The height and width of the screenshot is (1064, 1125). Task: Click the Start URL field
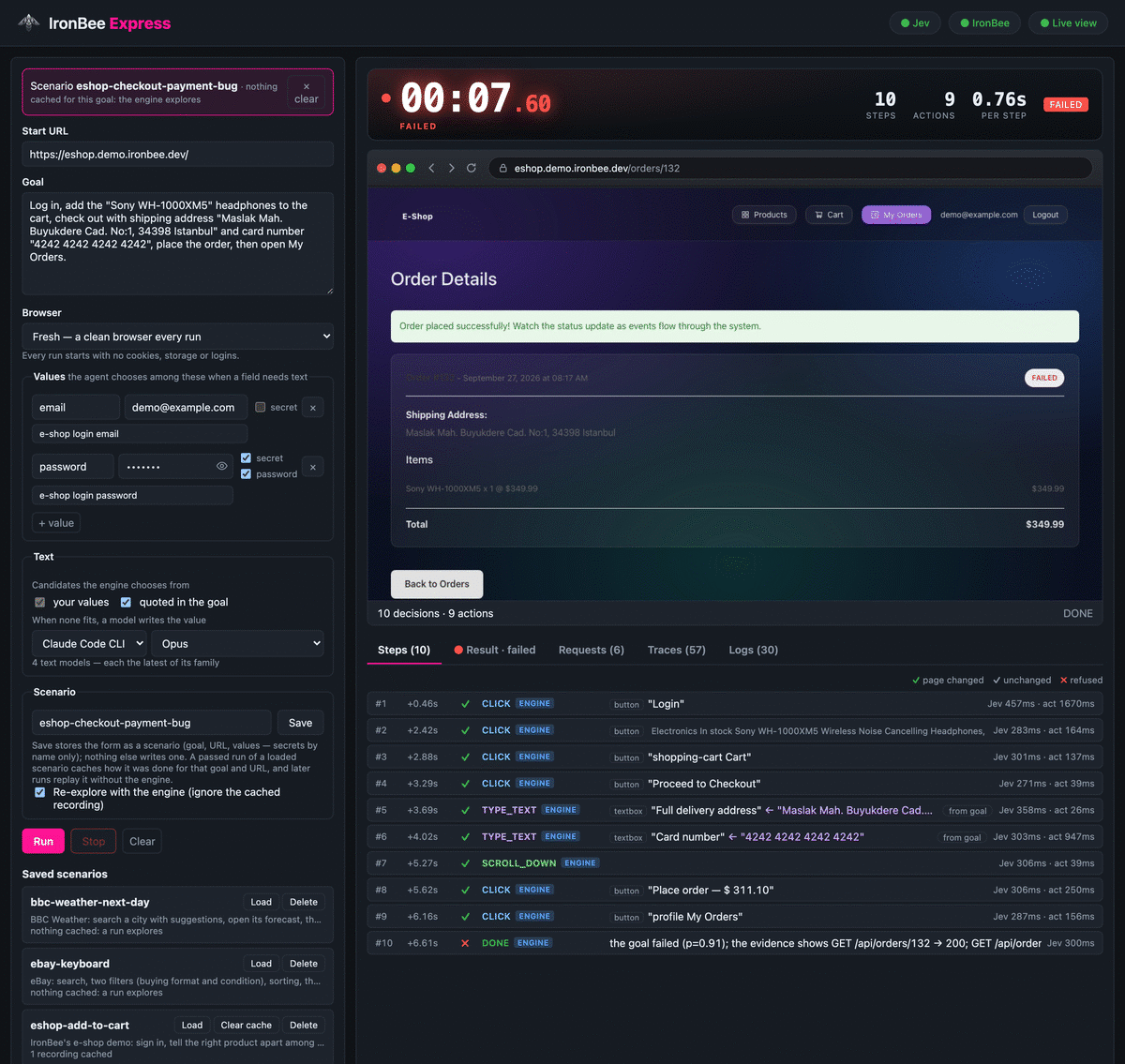pos(177,154)
